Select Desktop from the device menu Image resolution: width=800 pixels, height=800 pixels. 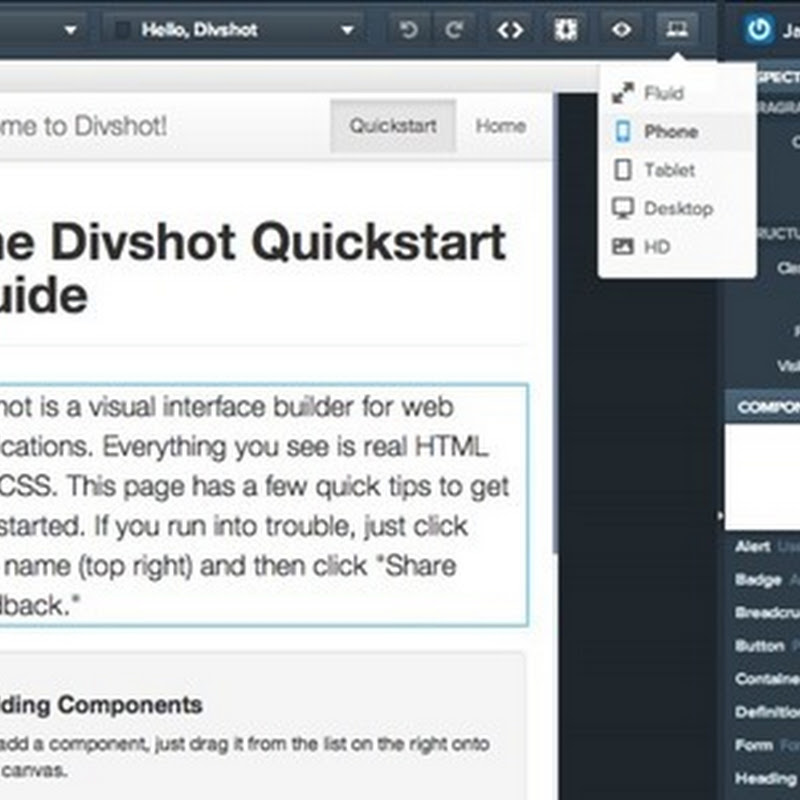coord(677,208)
